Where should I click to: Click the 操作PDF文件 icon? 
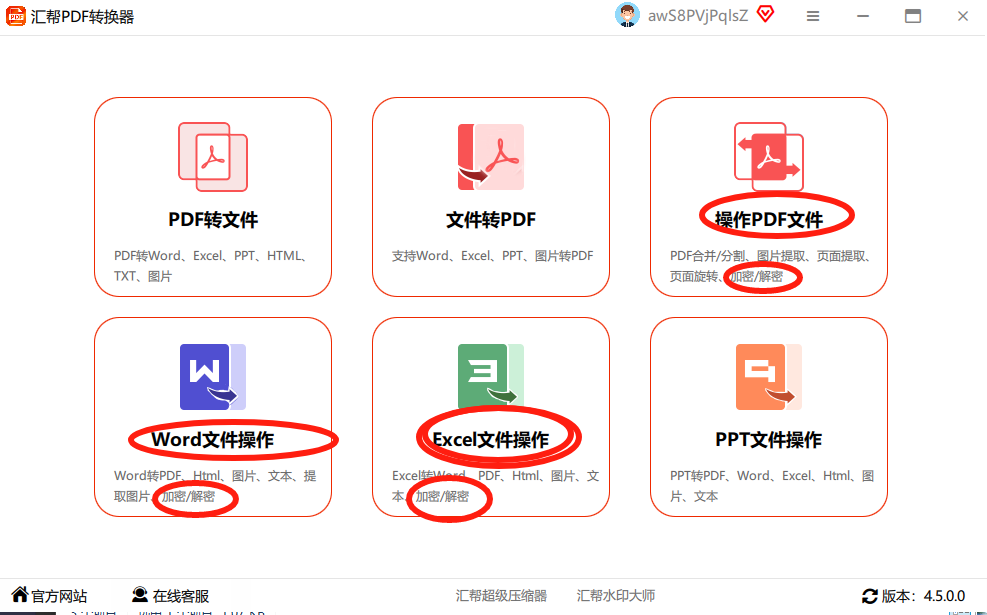click(x=769, y=157)
